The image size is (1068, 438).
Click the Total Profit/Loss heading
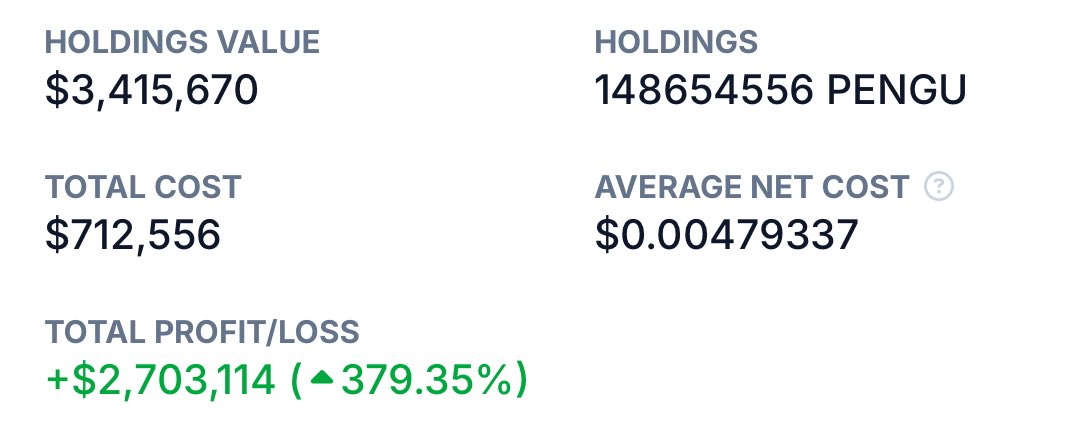[x=202, y=332]
